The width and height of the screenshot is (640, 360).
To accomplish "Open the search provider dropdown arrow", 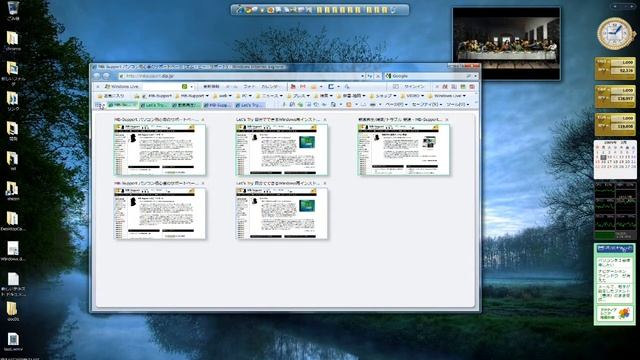I will [x=476, y=76].
